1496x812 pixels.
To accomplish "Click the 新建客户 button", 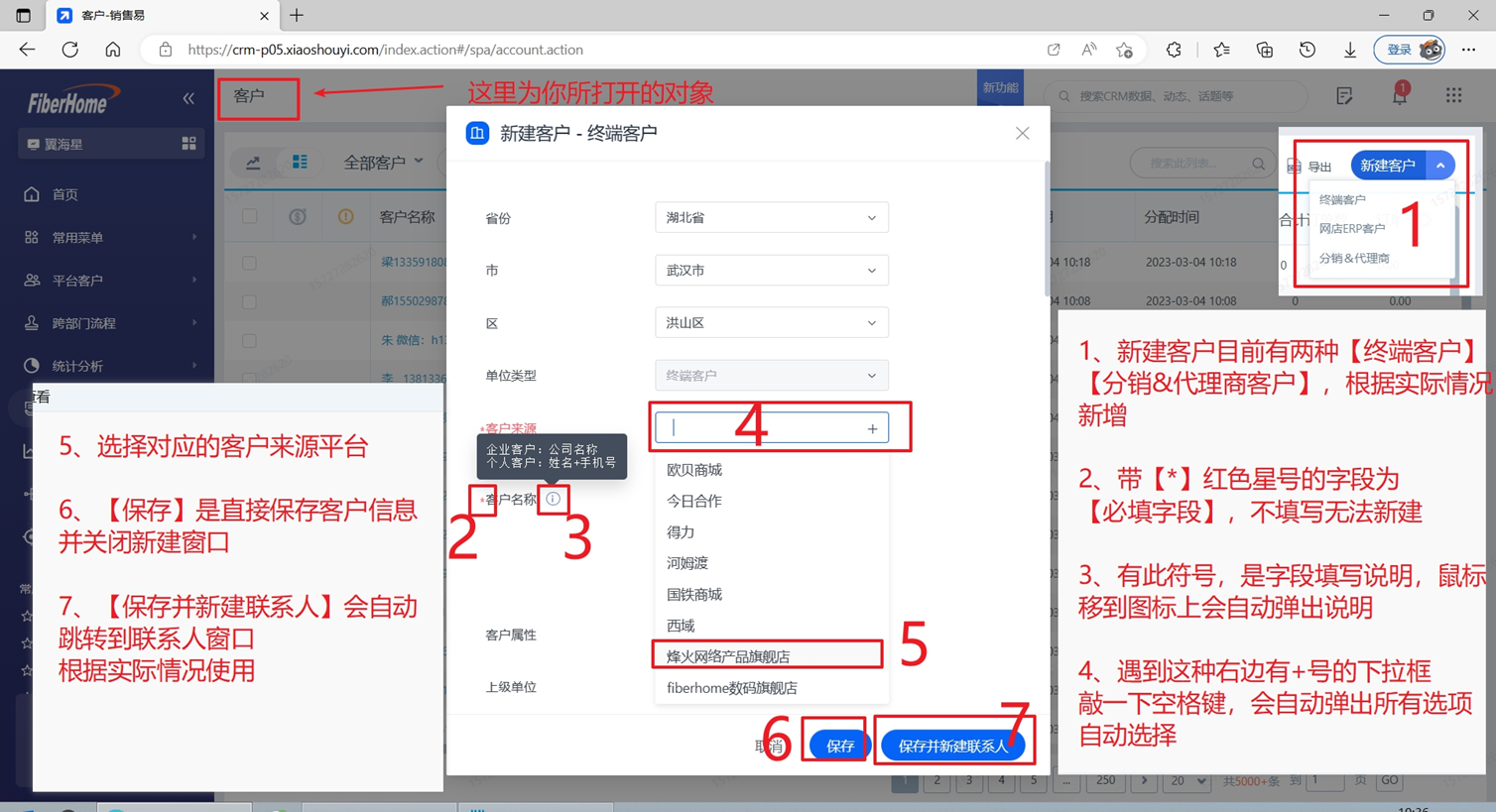I will coord(1388,166).
